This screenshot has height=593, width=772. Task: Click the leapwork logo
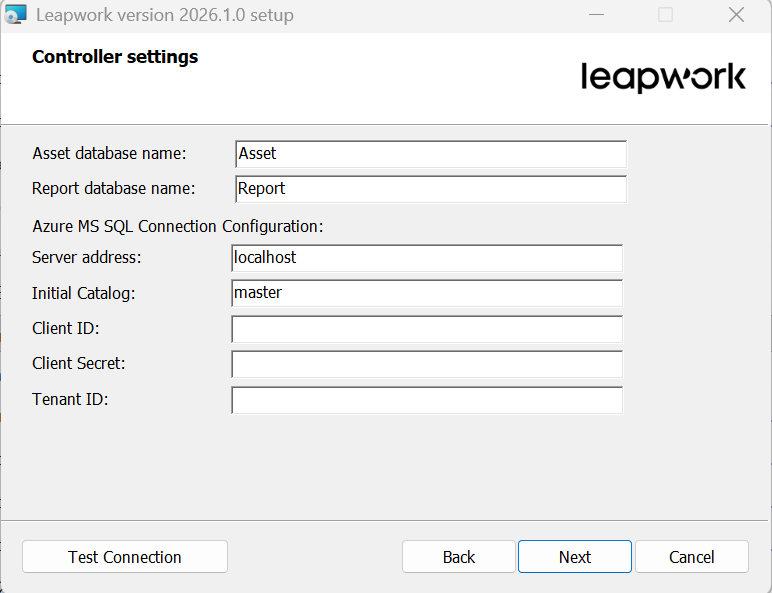click(663, 77)
